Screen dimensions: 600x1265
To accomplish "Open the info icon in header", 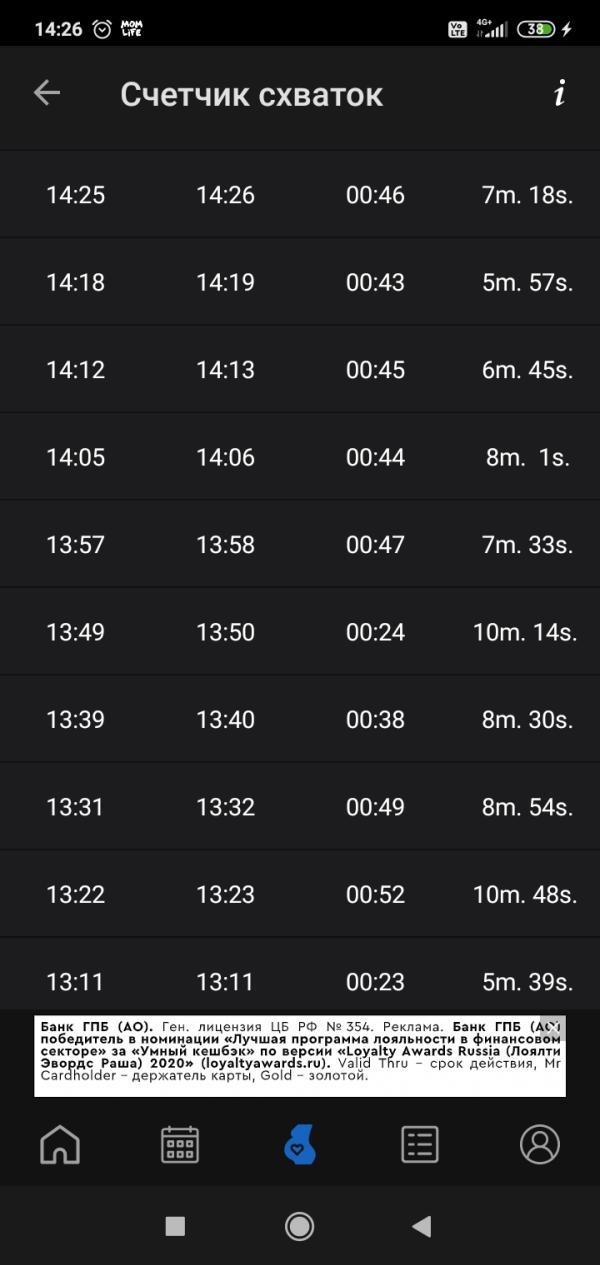I will click(x=560, y=93).
